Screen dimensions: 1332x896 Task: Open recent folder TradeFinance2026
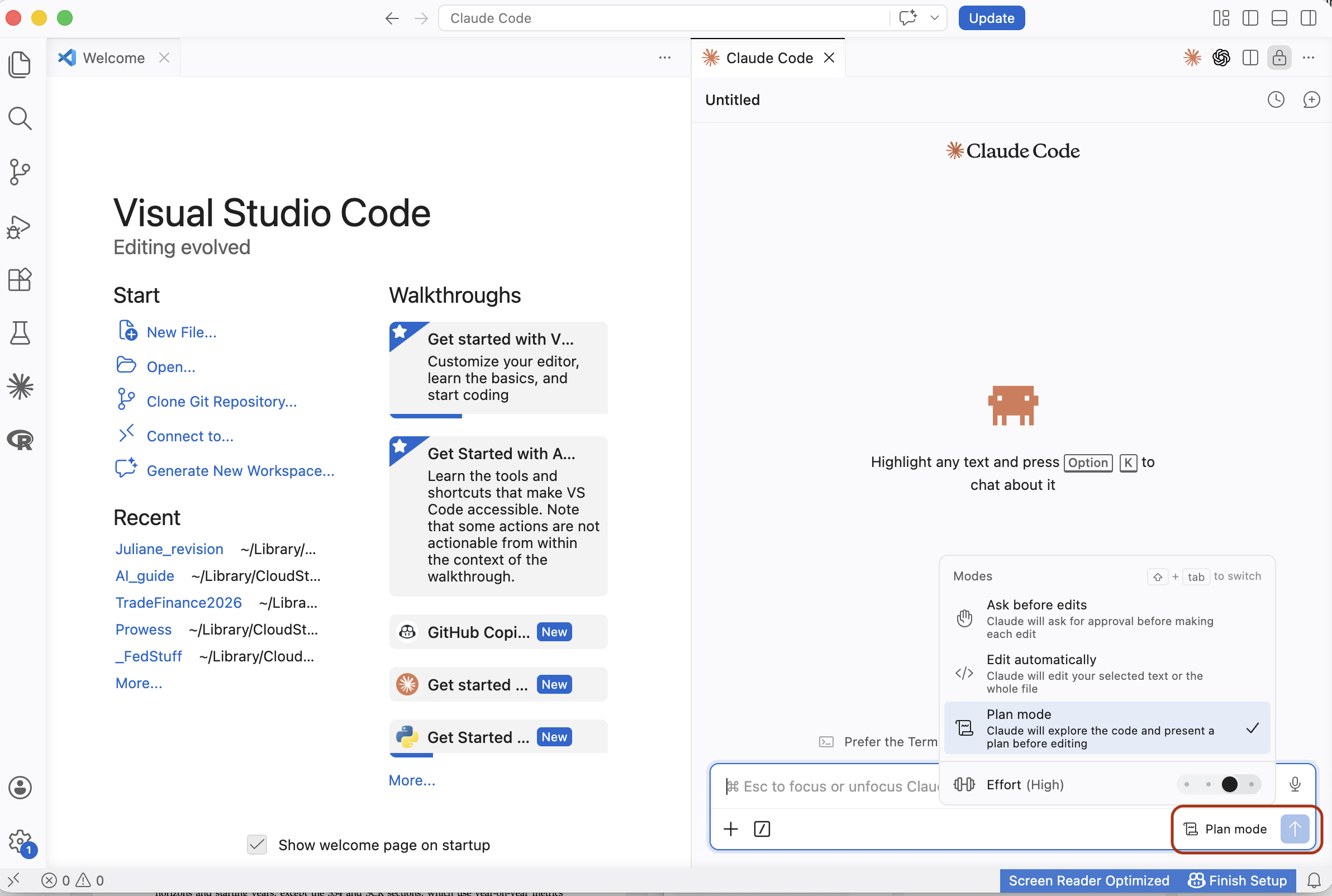[178, 603]
